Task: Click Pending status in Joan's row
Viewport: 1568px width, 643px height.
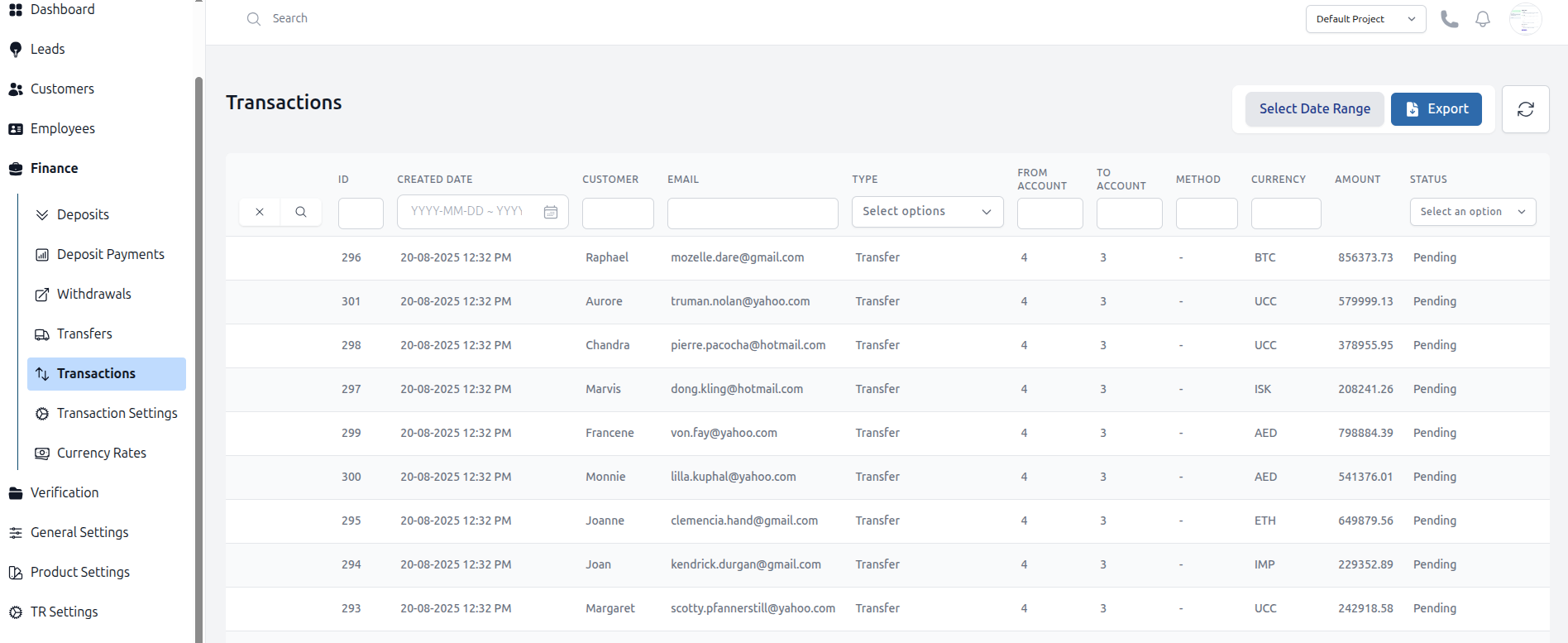Action: pyautogui.click(x=1434, y=565)
